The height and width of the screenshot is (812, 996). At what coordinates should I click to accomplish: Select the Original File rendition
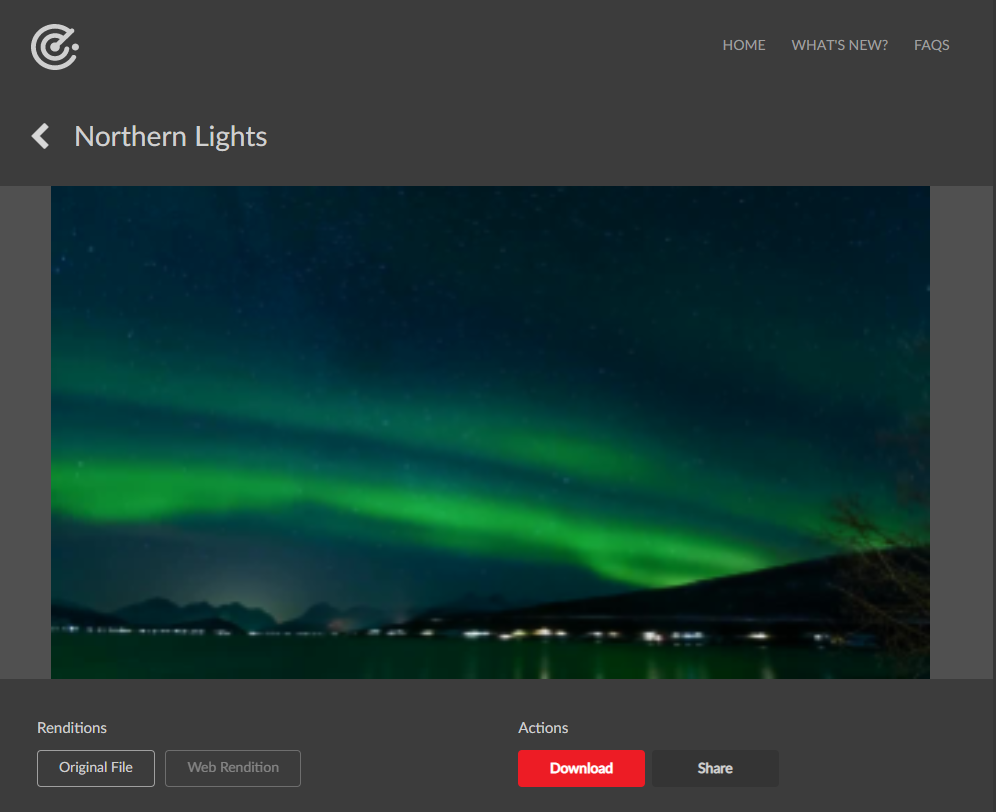tap(96, 768)
